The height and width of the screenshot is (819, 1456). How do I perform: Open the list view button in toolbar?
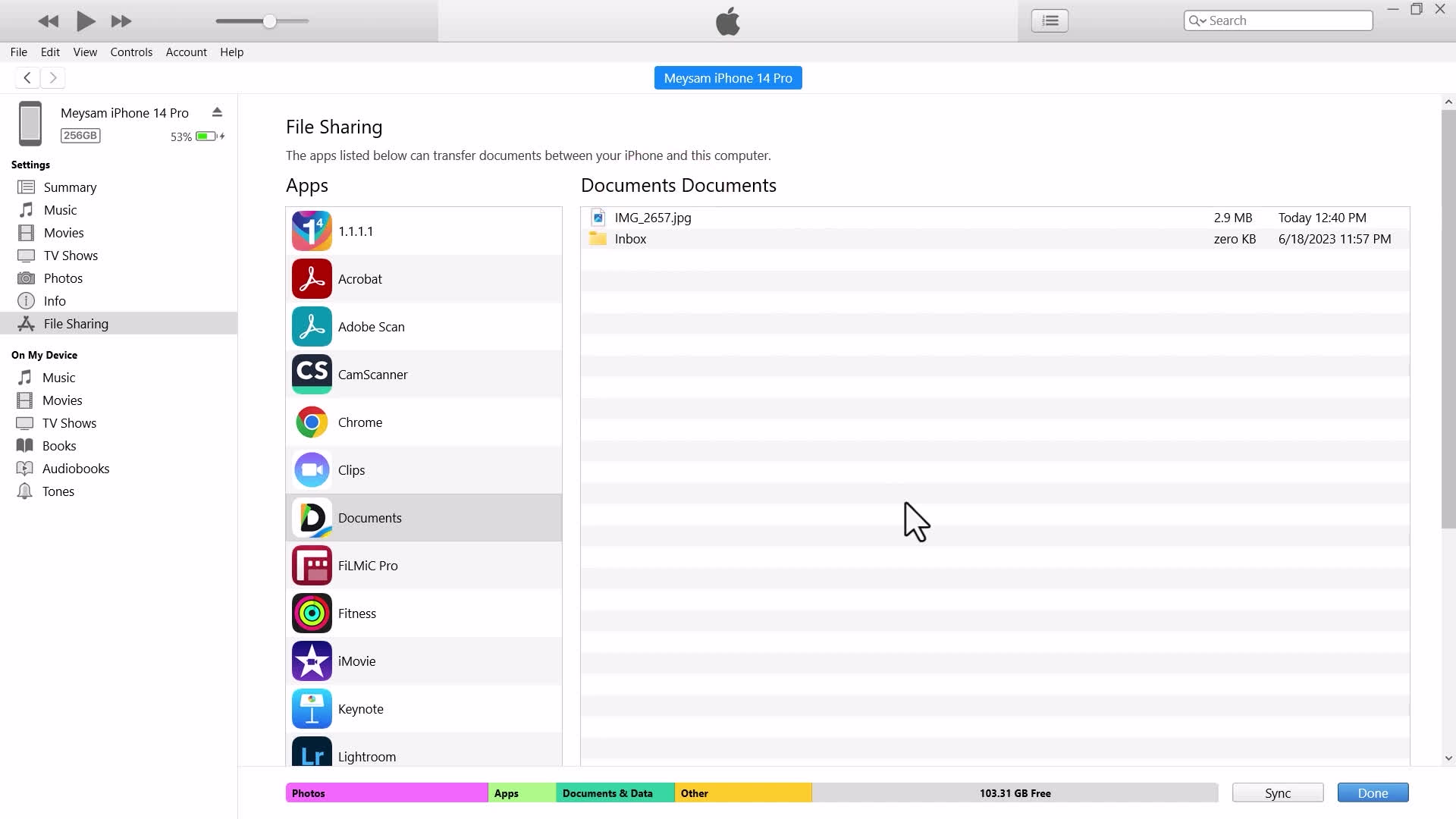coord(1050,20)
